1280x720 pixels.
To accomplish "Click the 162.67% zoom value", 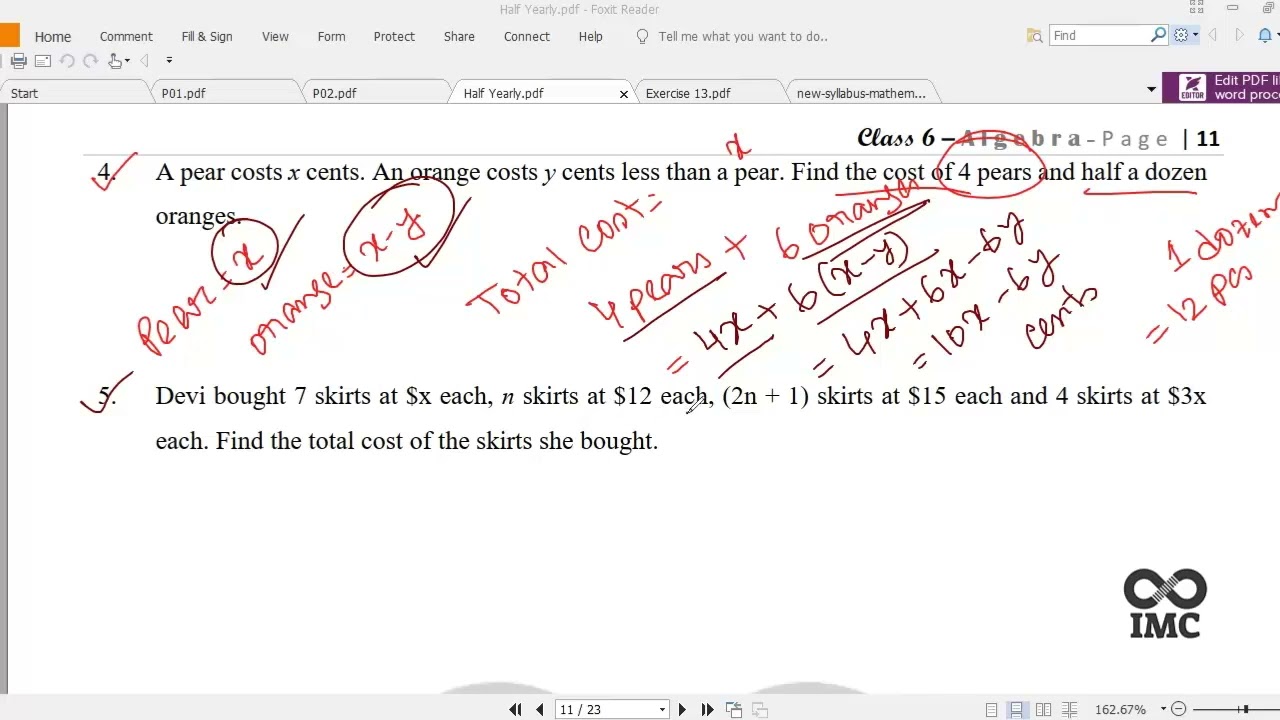I will [x=1120, y=709].
